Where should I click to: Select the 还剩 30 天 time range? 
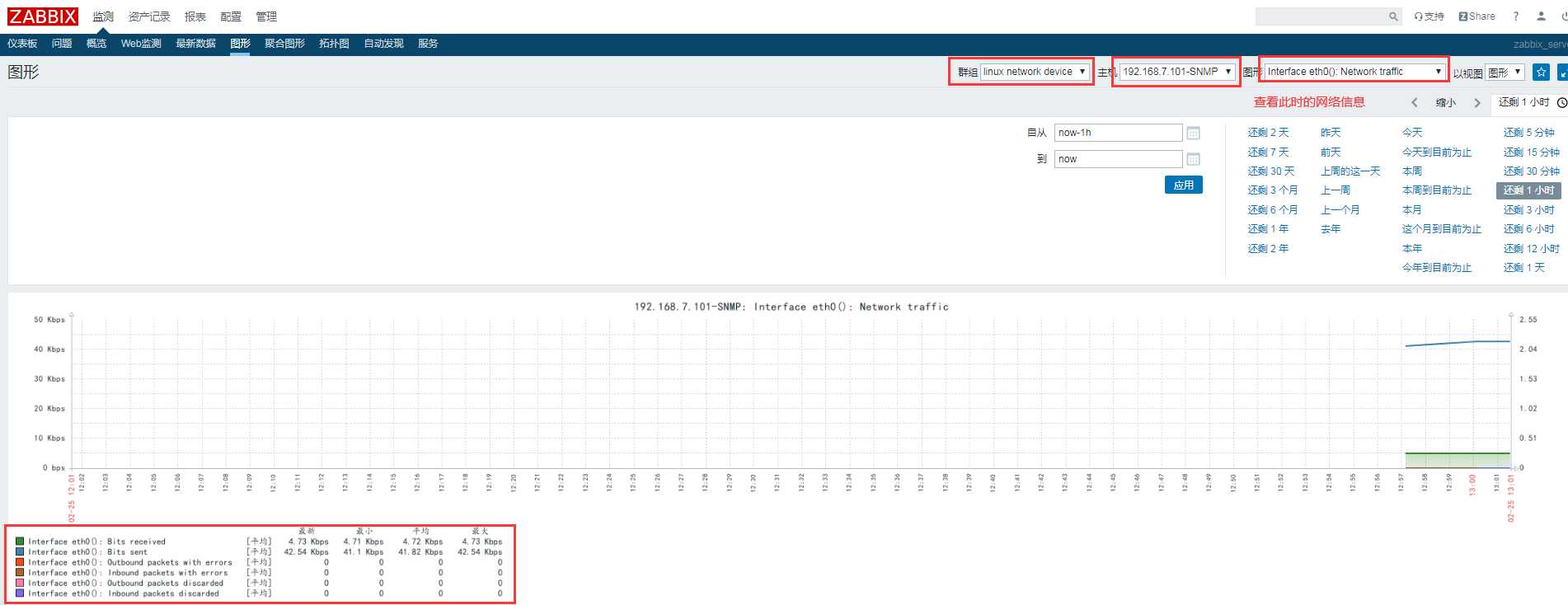click(x=1271, y=171)
